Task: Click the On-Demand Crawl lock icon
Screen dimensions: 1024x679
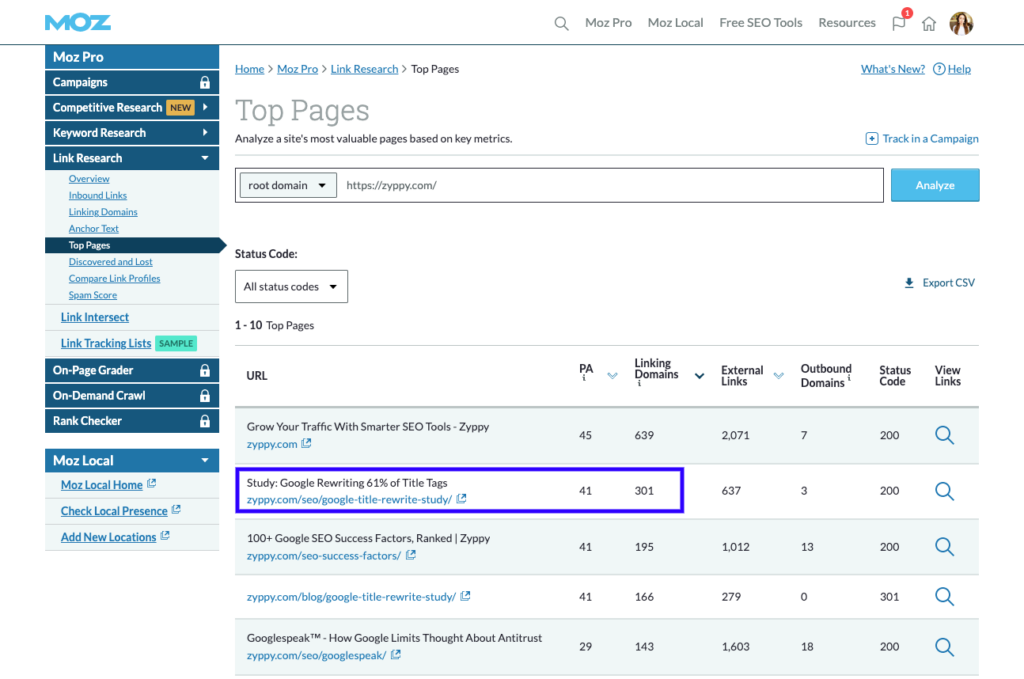Action: (x=204, y=396)
